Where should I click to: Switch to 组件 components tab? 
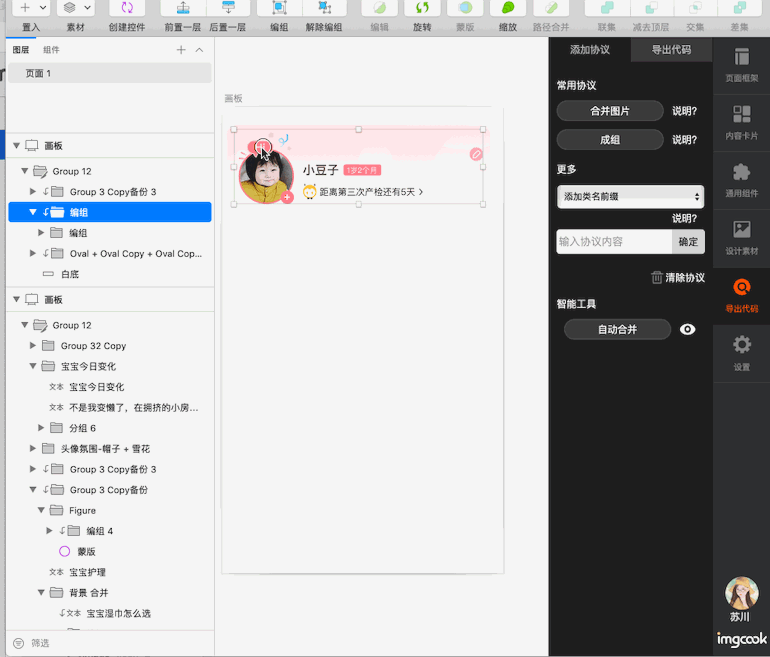click(x=51, y=50)
